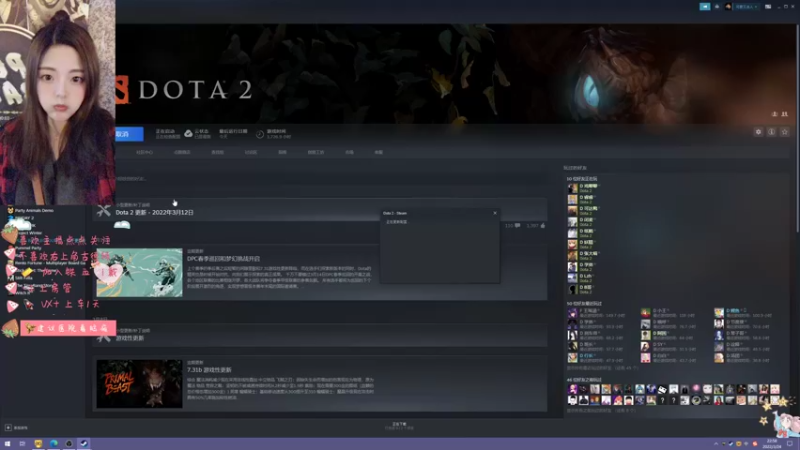Open the first game subnav tab (Community Hub)
This screenshot has width=800, height=450.
(x=144, y=152)
